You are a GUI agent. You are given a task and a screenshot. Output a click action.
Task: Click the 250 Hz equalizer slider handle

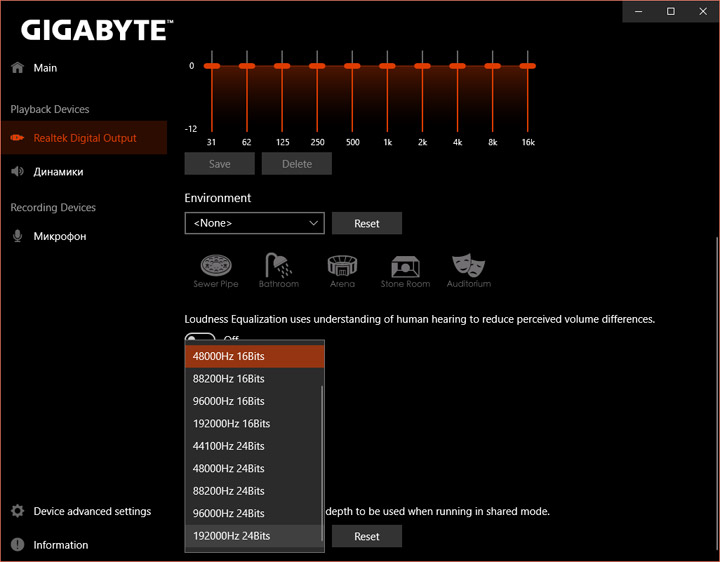(317, 66)
